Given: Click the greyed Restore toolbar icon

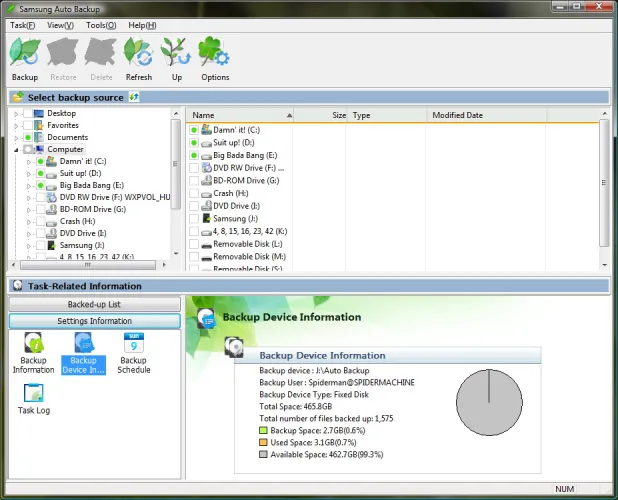Looking at the screenshot, I should (x=63, y=52).
